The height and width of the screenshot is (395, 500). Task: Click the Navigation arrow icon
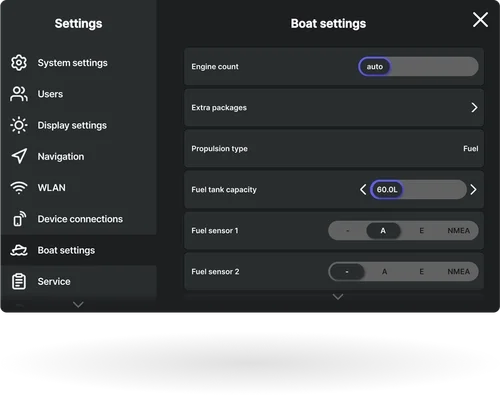point(19,156)
